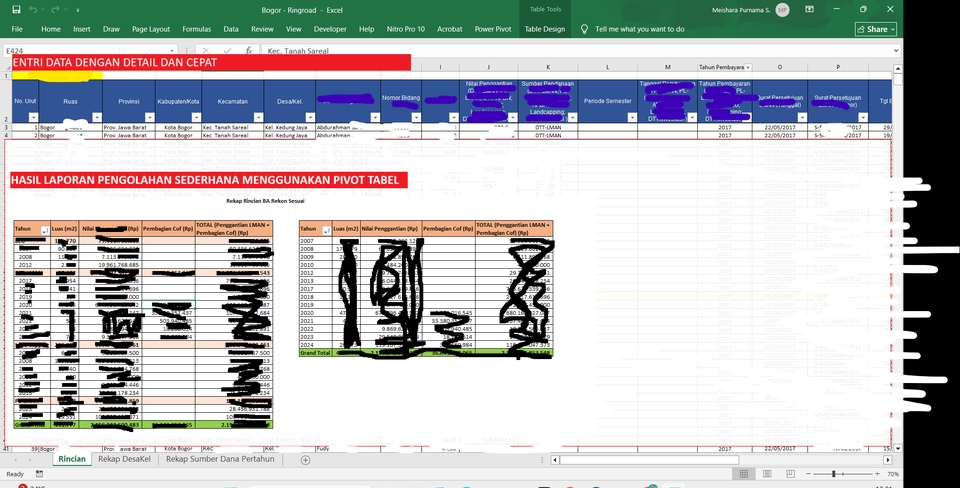The image size is (960, 488).
Task: Select the Rincian sheet tab
Action: click(x=72, y=459)
